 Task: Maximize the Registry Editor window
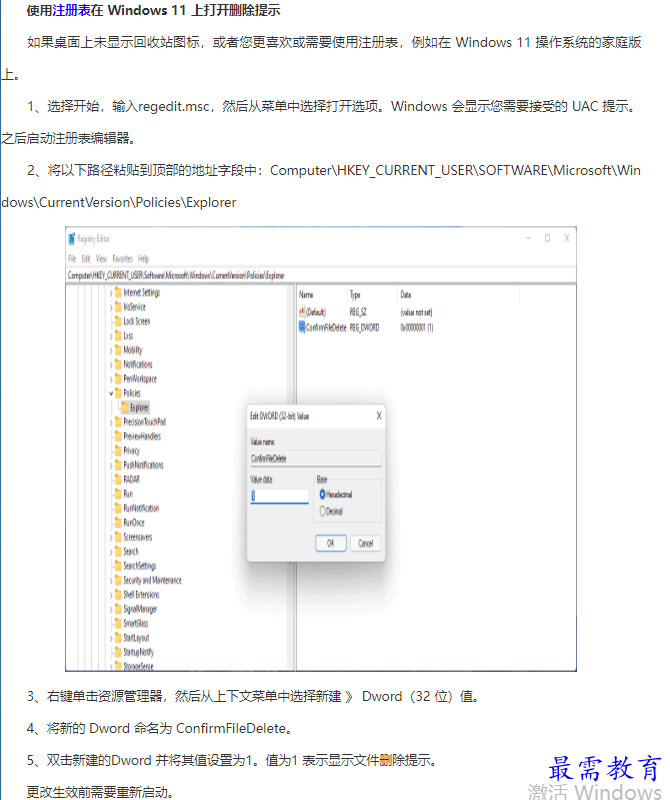point(547,238)
